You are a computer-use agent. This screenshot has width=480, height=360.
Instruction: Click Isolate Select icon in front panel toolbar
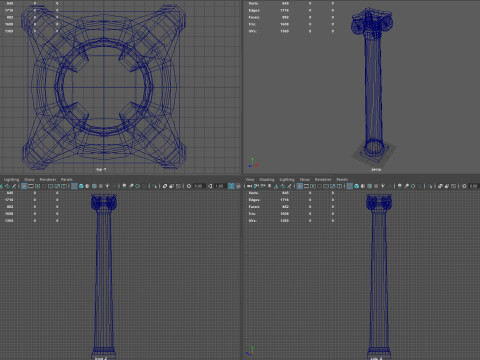154,186
